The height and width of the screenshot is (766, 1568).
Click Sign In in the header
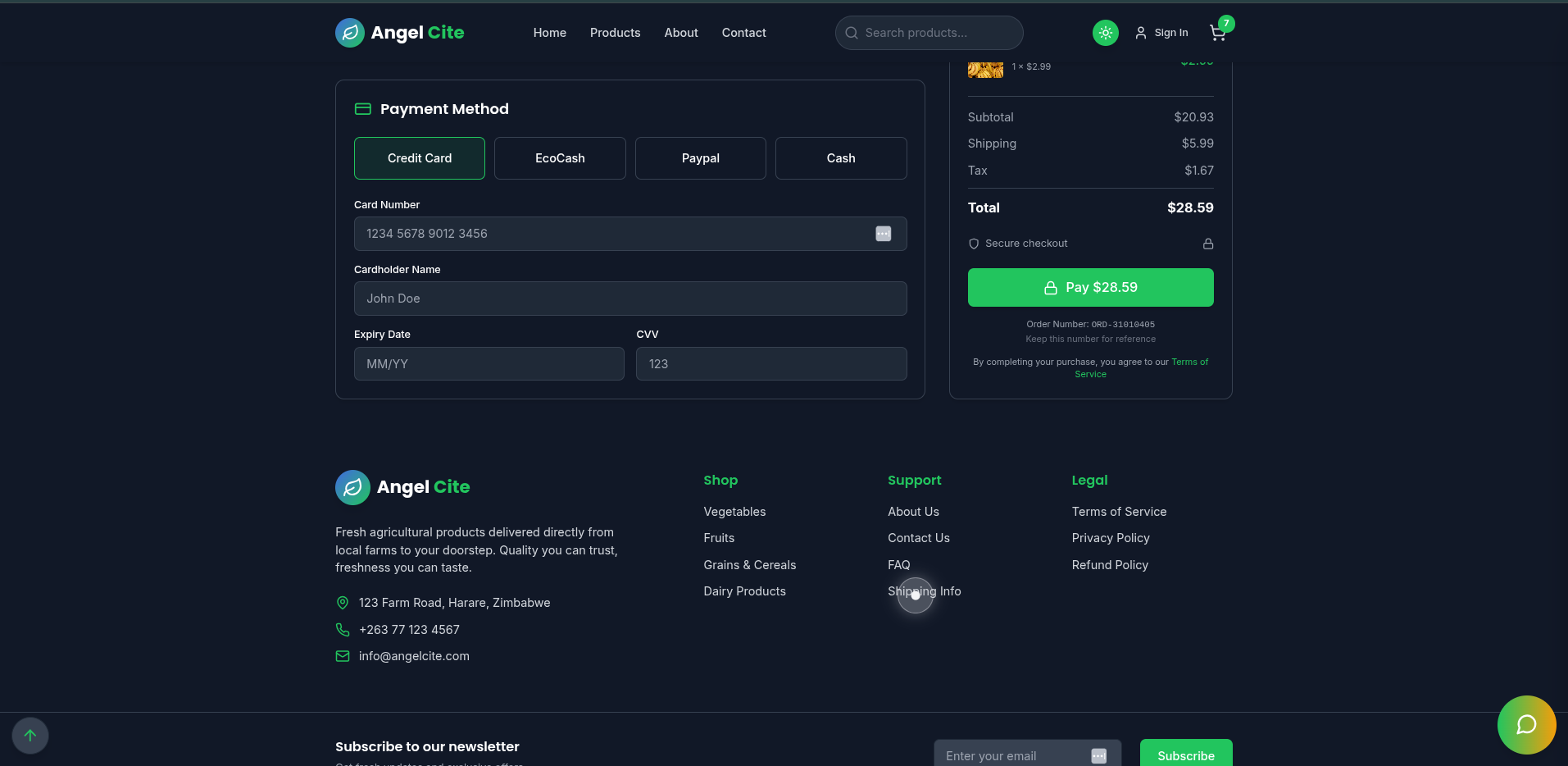1161,33
